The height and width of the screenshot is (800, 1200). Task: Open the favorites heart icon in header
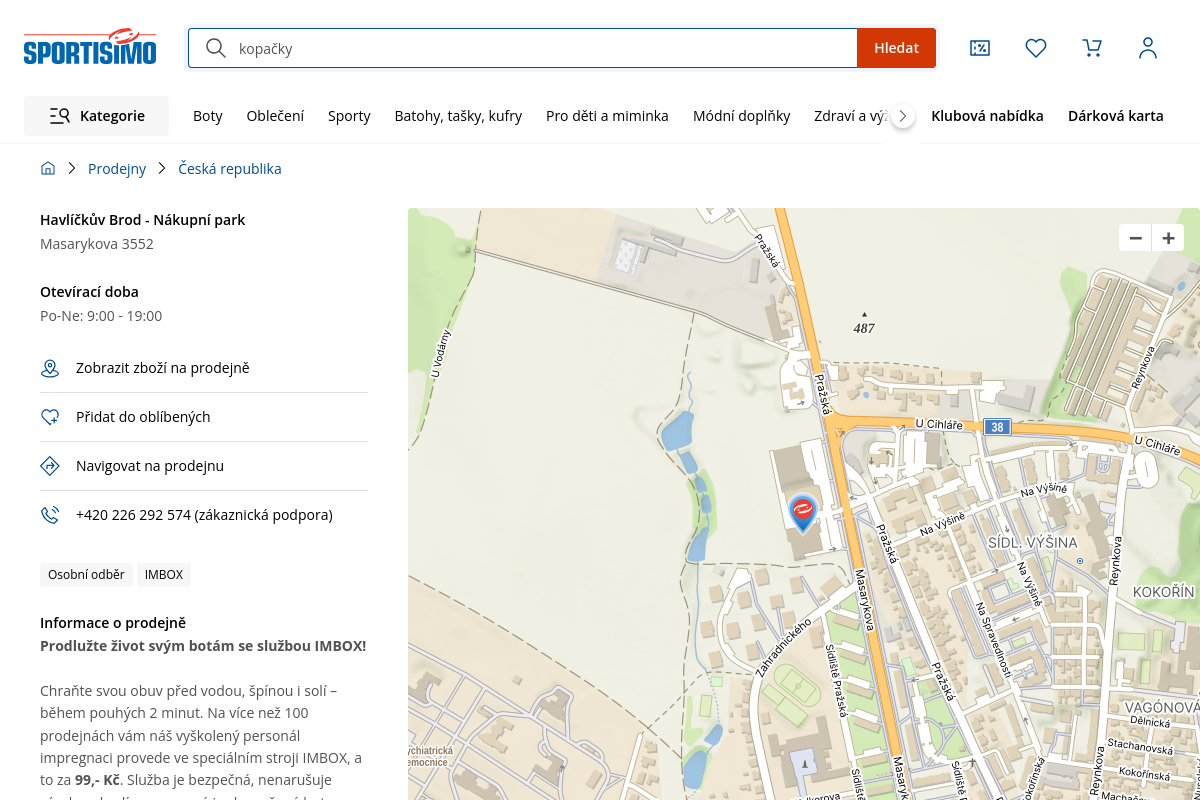coord(1036,48)
